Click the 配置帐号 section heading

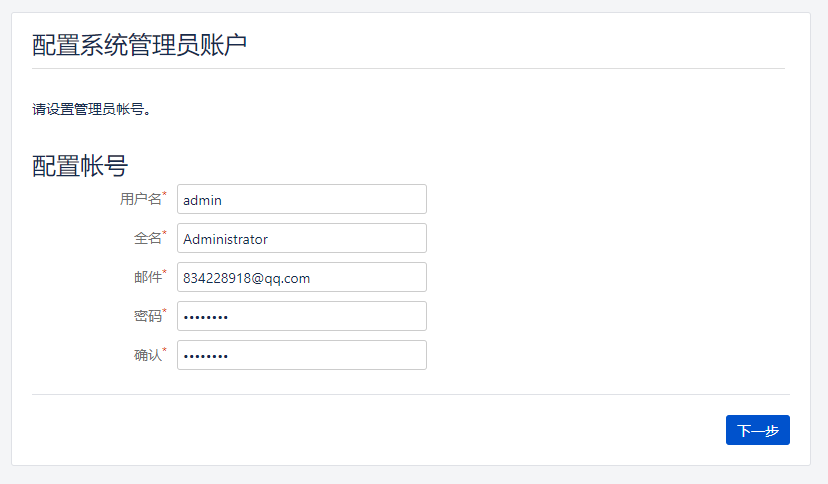(x=80, y=166)
